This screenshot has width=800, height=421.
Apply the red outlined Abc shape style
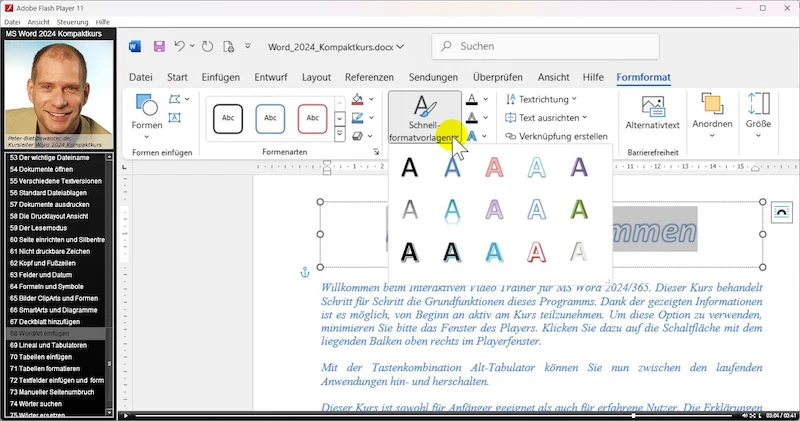click(x=312, y=118)
